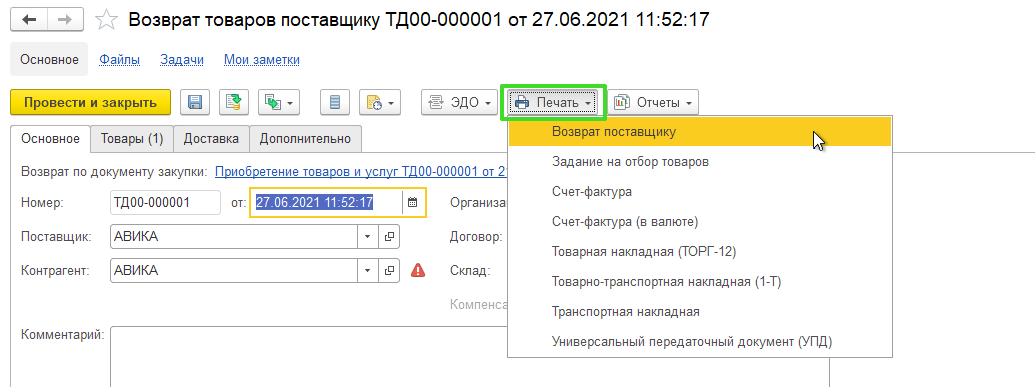Choose Счет-фактура (в валюте) print form
The height and width of the screenshot is (387, 1035).
[x=700, y=221]
